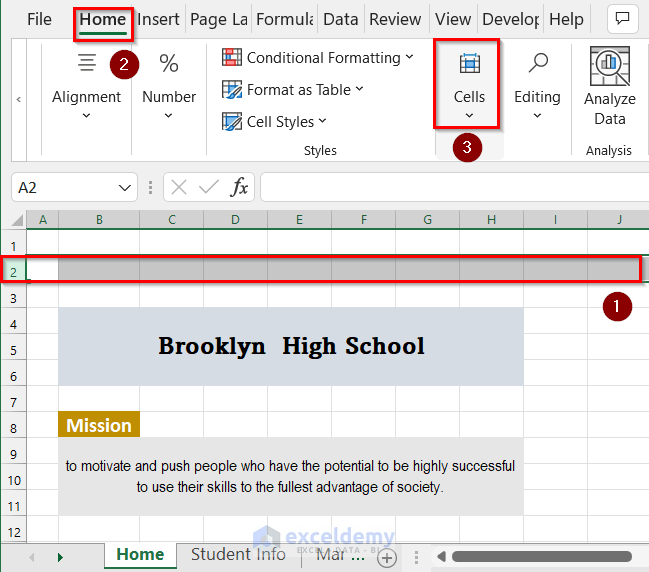Open the Data tab
Viewport: 649px width, 572px height.
tap(341, 19)
